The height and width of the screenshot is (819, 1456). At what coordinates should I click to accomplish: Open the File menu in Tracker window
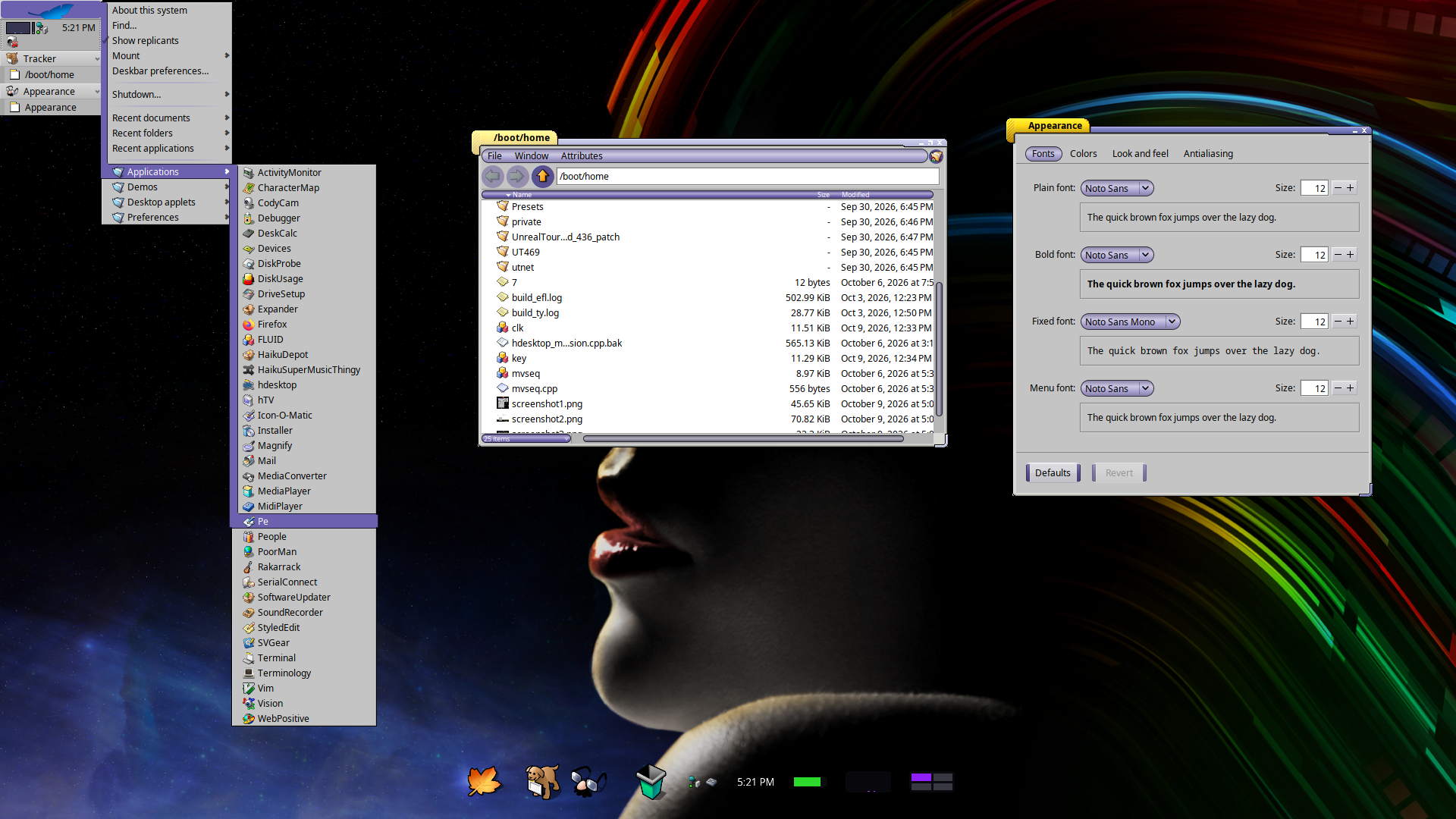[x=494, y=155]
